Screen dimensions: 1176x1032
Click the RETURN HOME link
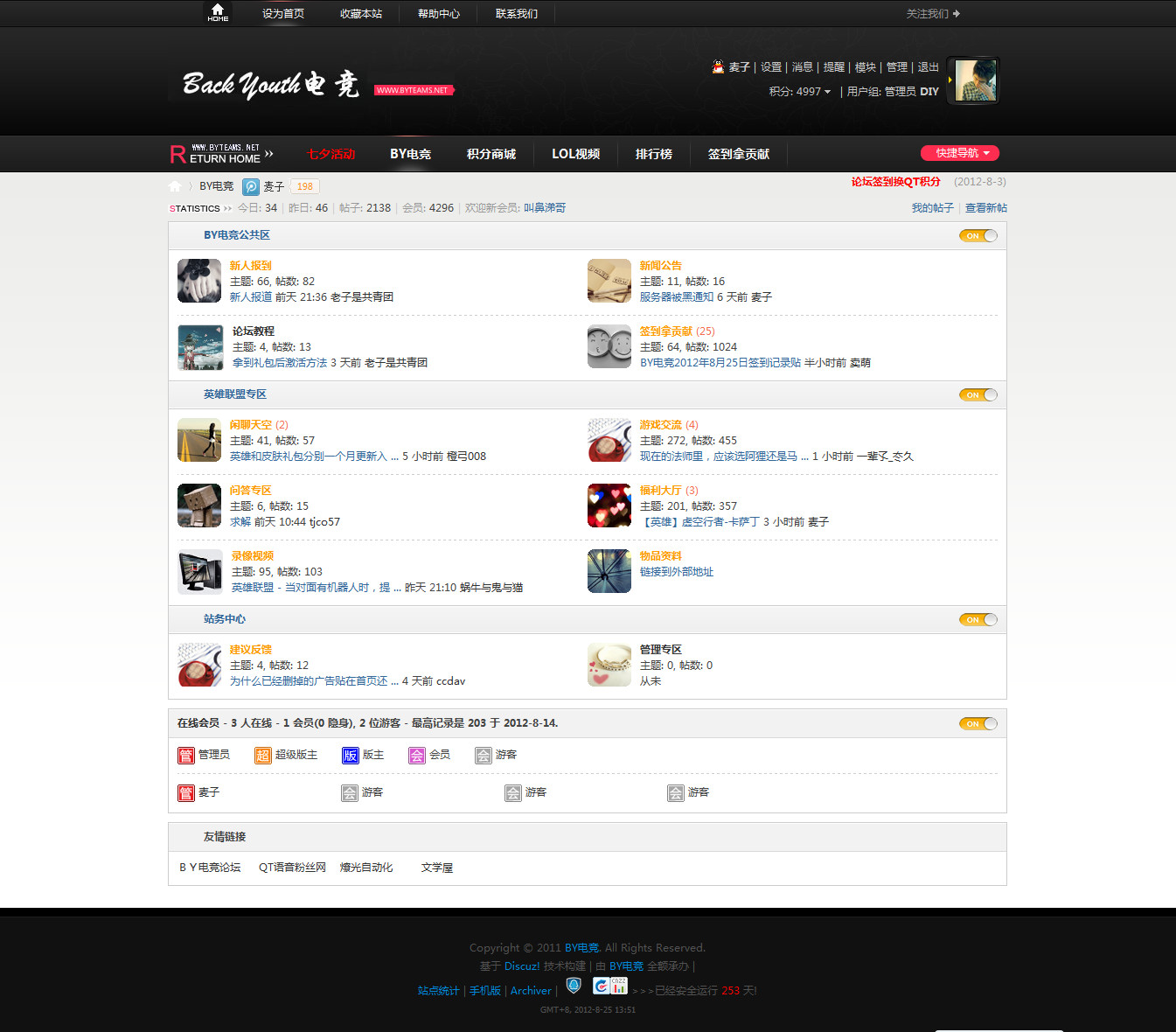[x=221, y=154]
